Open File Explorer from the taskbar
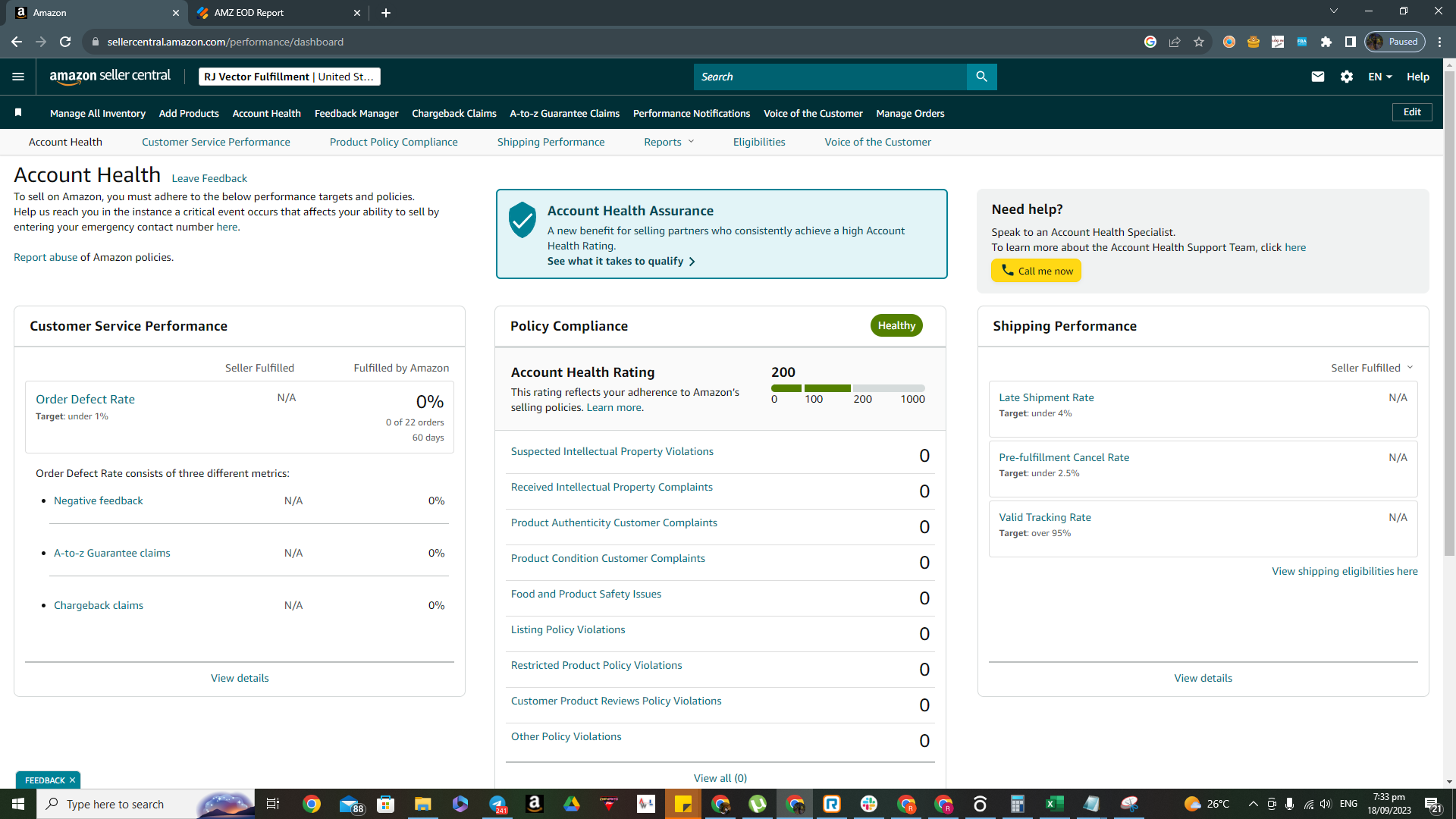 pos(422,804)
